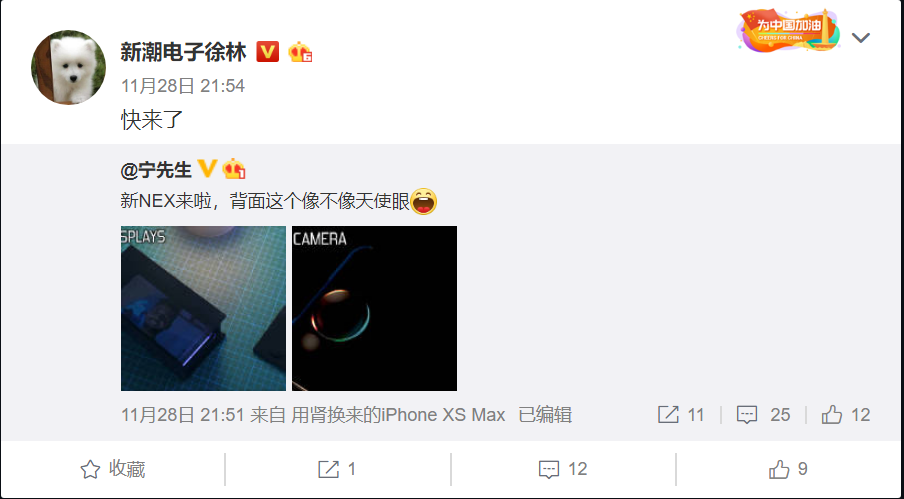904x499 pixels.
Task: Click the gold V badge next to 宁先生
Action: 207,169
